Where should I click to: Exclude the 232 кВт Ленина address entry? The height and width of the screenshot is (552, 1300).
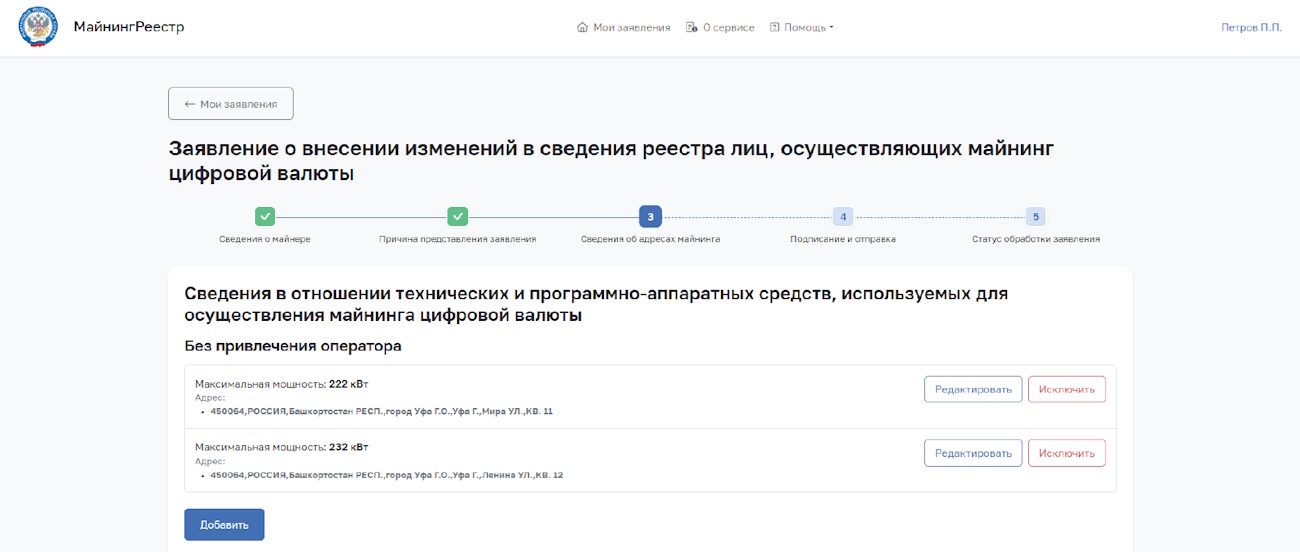pos(1067,453)
